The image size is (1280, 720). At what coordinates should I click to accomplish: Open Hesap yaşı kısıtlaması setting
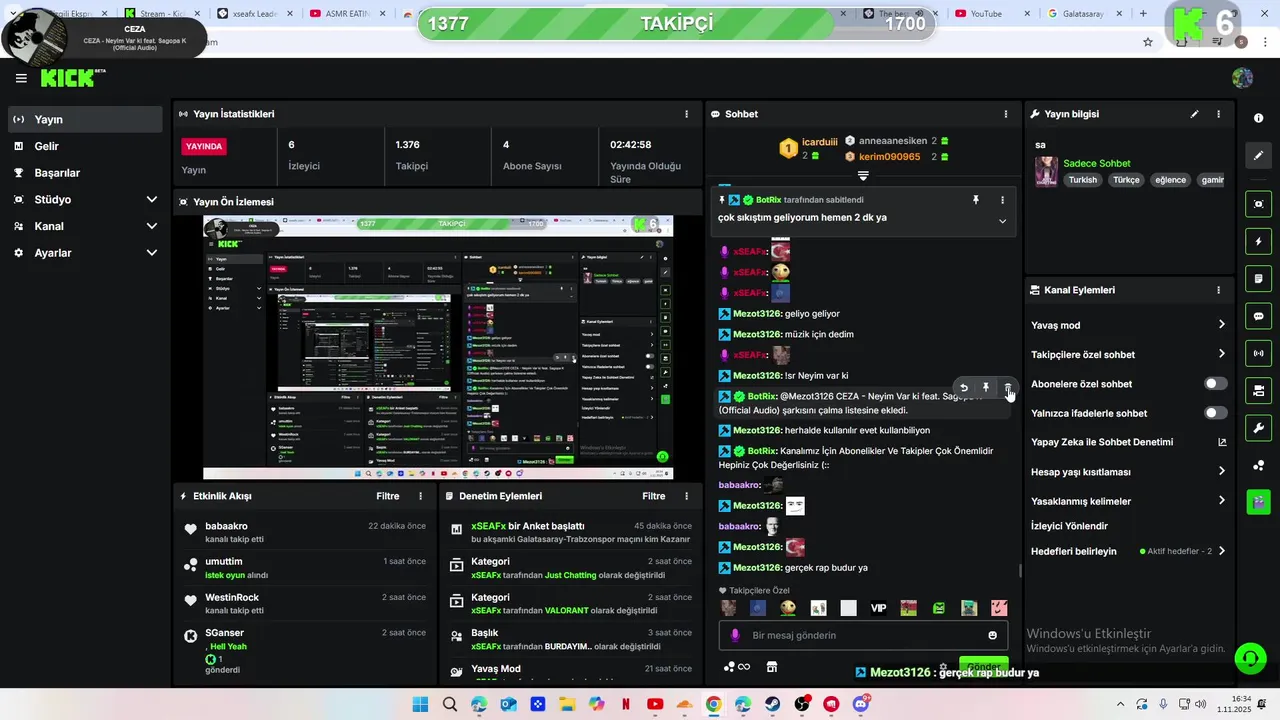pos(1128,472)
